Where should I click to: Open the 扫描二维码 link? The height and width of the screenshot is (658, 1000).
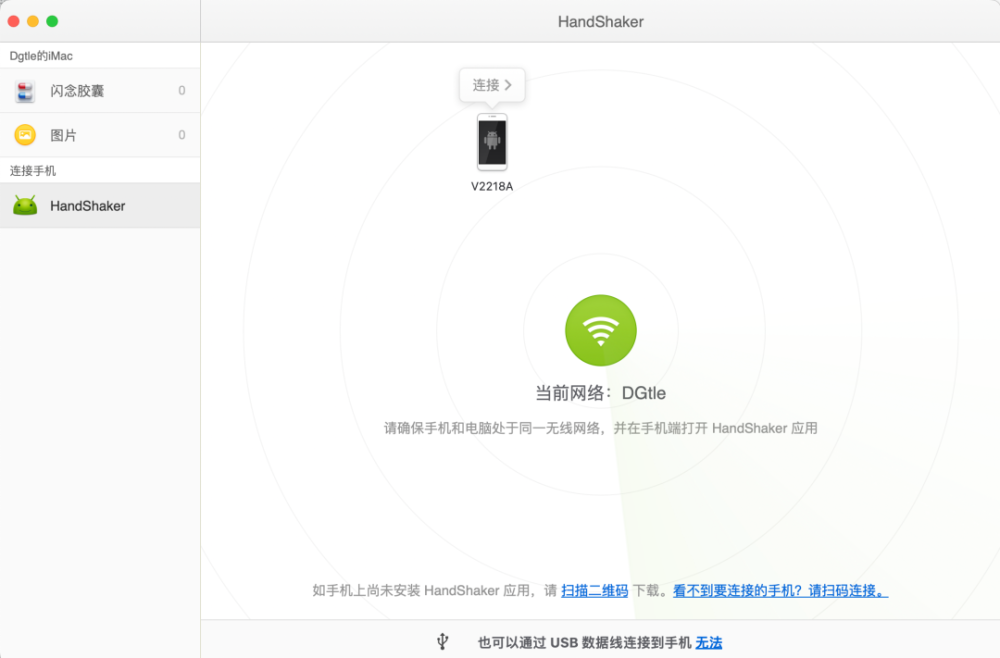coord(594,590)
